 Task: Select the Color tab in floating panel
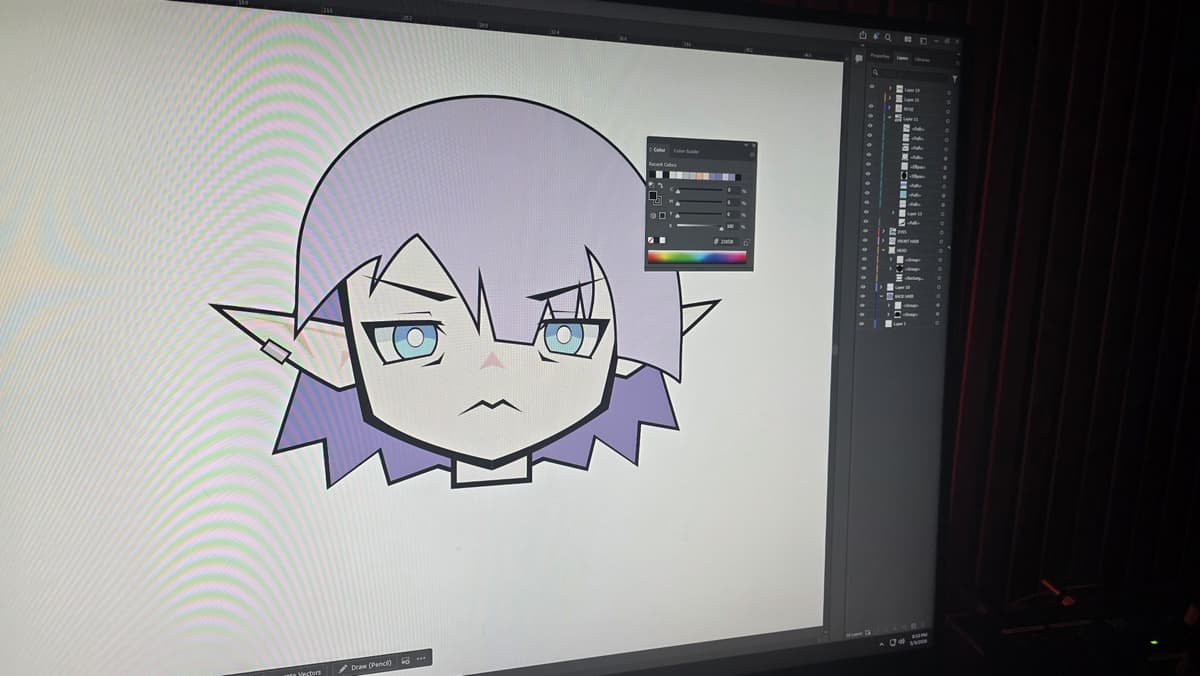[659, 150]
